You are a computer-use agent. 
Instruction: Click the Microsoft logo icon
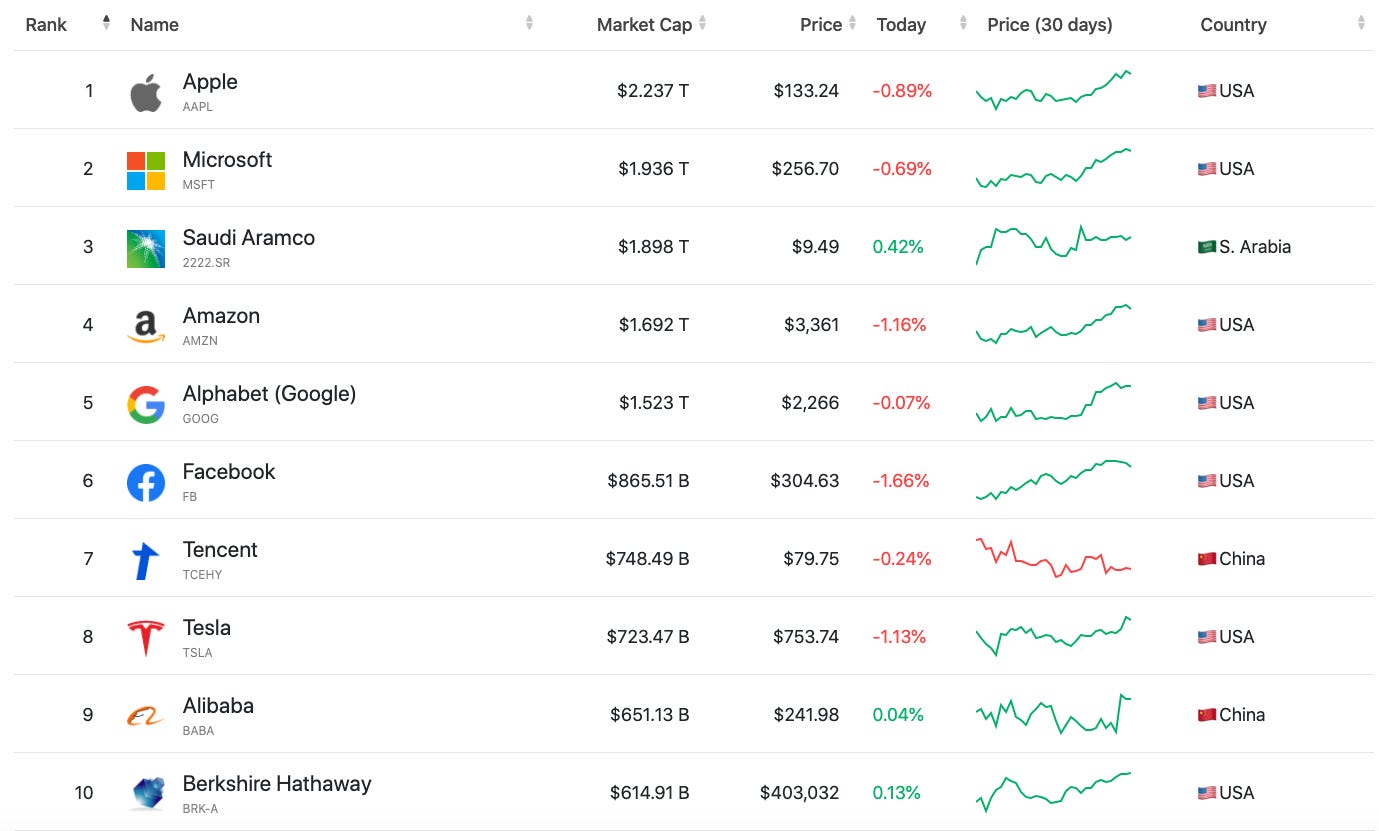point(146,171)
